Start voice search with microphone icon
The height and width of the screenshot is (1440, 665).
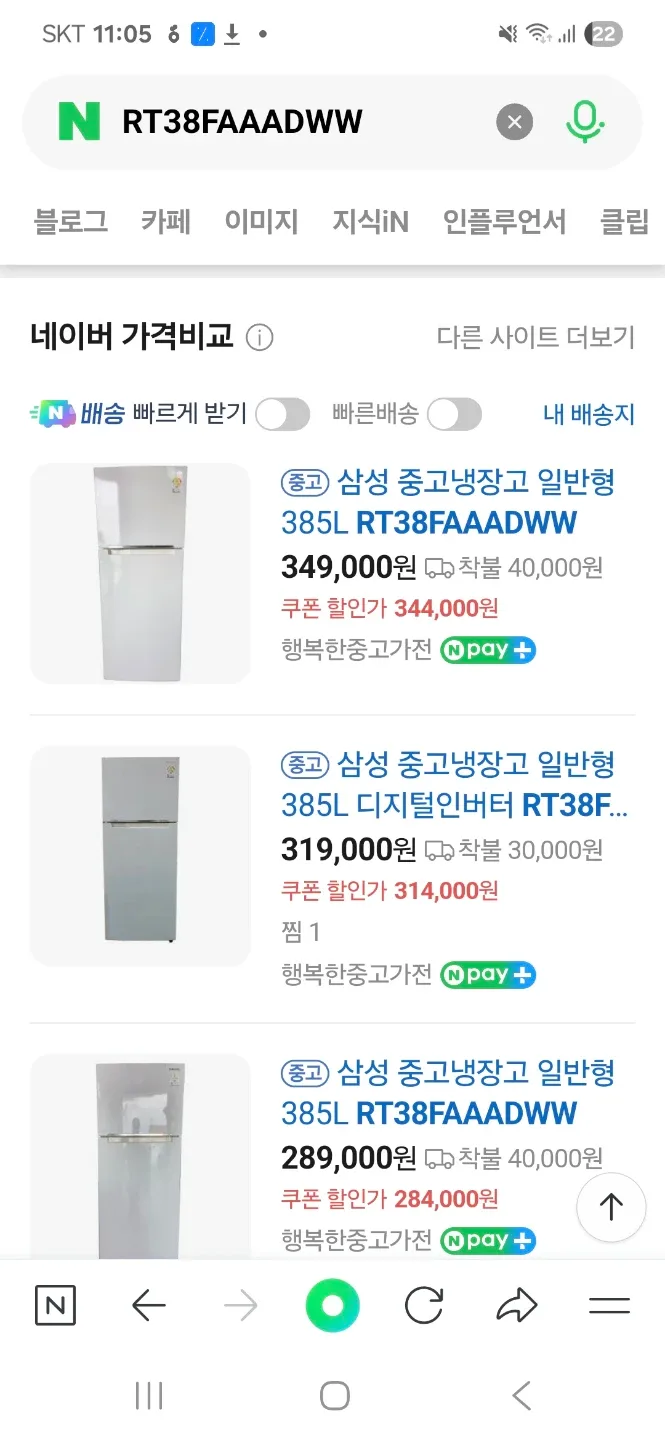tap(585, 123)
